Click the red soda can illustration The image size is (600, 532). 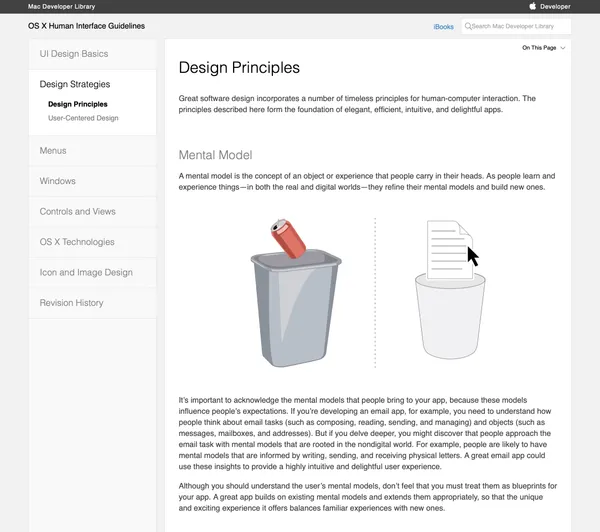[288, 239]
